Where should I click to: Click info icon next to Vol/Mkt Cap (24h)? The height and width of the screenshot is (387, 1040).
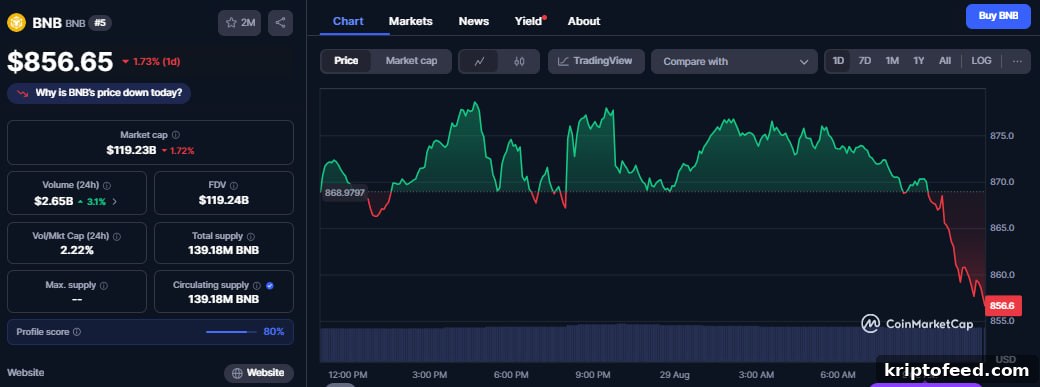pyautogui.click(x=117, y=236)
